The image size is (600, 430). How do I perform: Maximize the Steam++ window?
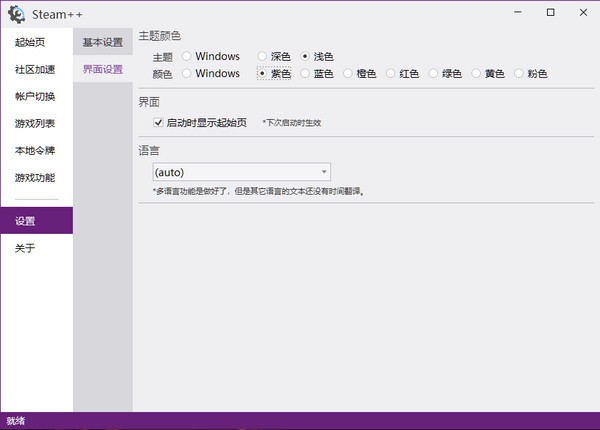(x=551, y=13)
